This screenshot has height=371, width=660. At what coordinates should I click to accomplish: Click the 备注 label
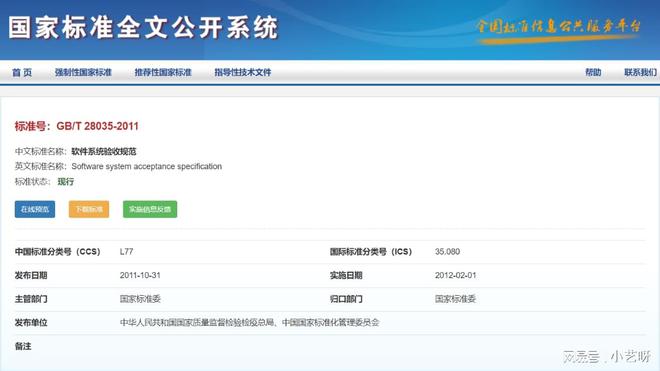23,346
